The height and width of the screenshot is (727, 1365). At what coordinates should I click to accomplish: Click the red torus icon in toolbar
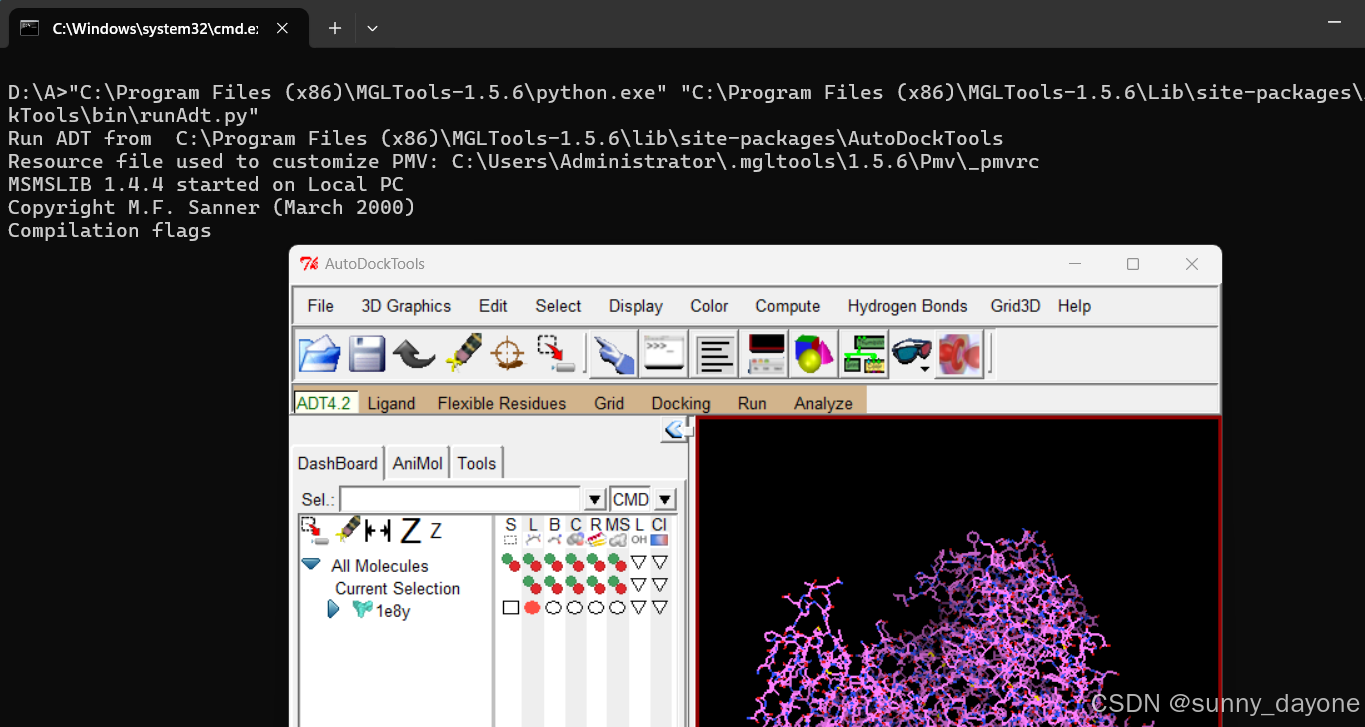(x=960, y=354)
